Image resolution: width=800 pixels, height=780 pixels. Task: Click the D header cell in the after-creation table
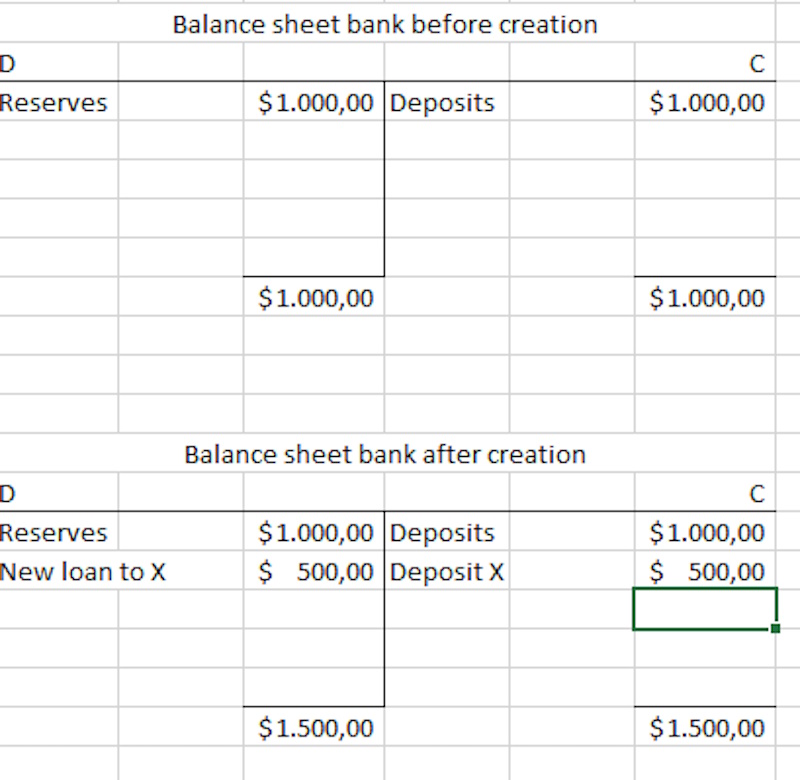59,493
